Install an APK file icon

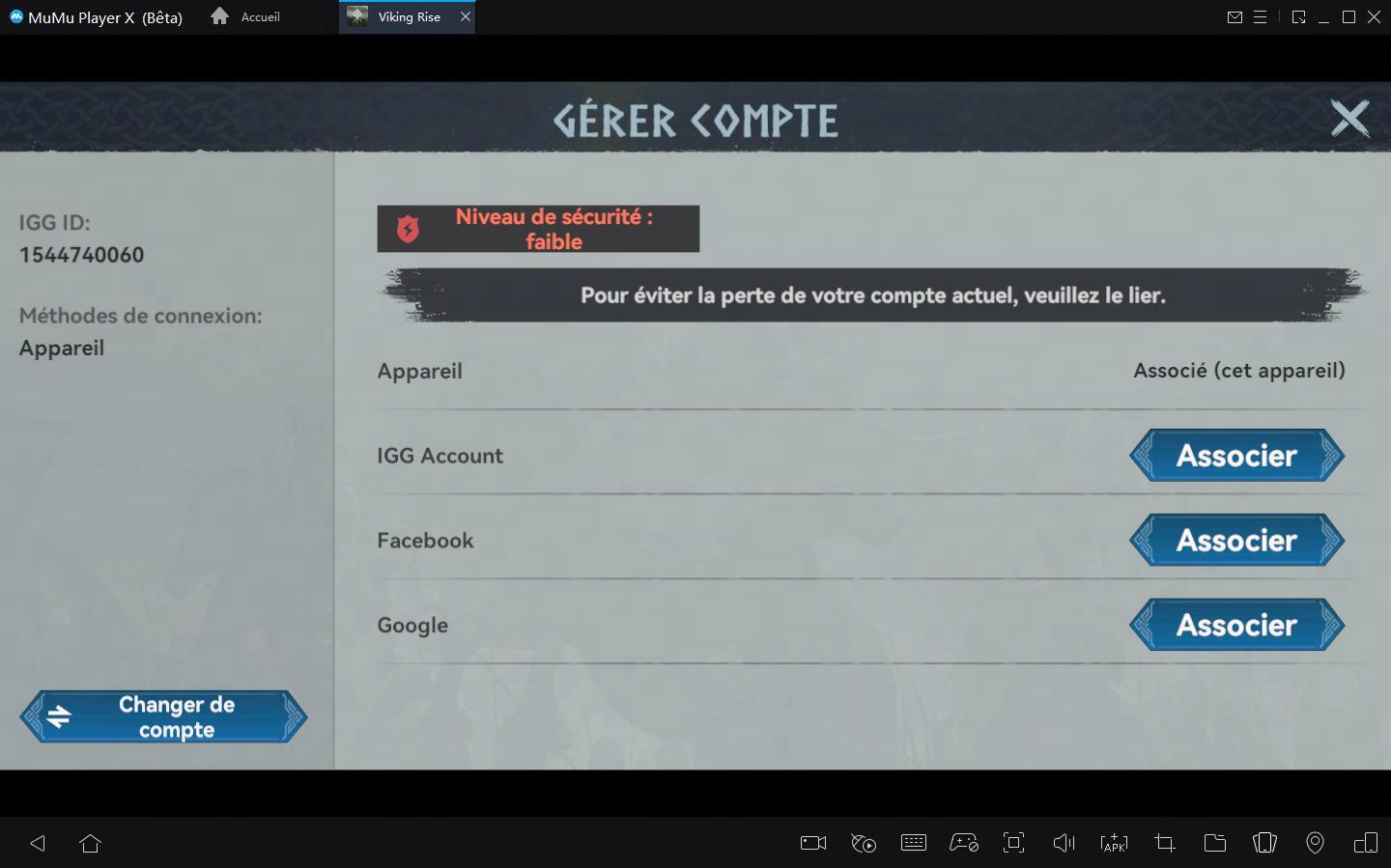coord(1114,843)
